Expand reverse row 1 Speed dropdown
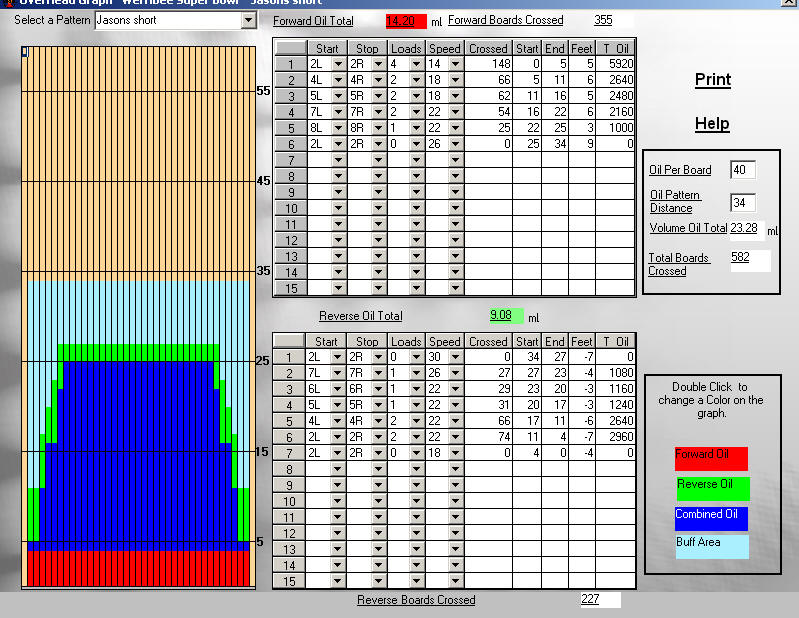 (456, 357)
